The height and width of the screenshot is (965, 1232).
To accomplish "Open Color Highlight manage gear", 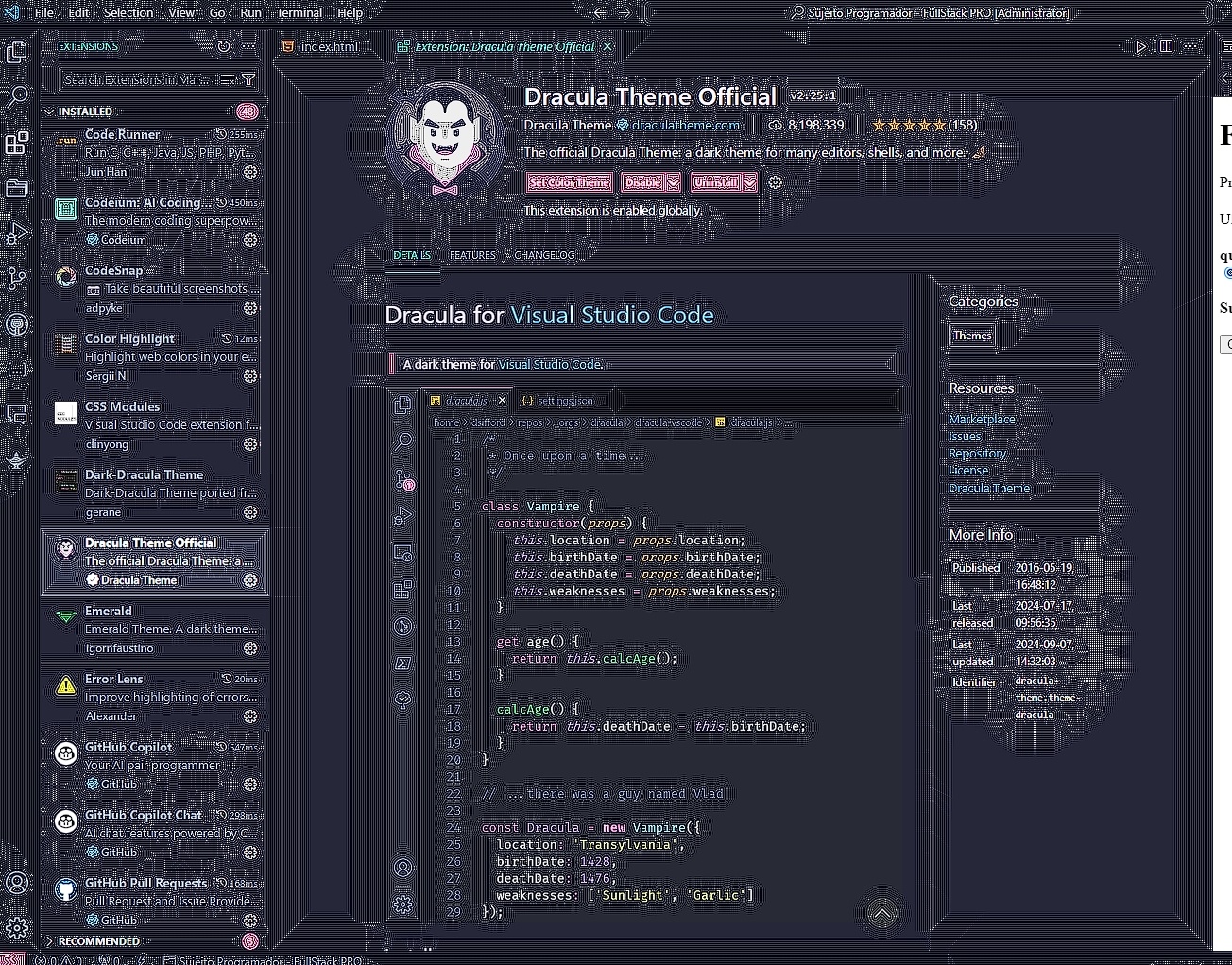I will pyautogui.click(x=250, y=376).
